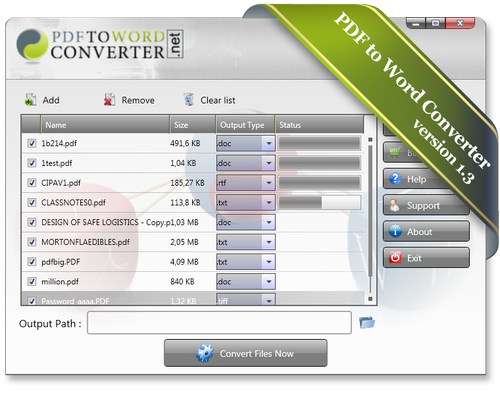Click the scrollbar up arrow

click(370, 140)
